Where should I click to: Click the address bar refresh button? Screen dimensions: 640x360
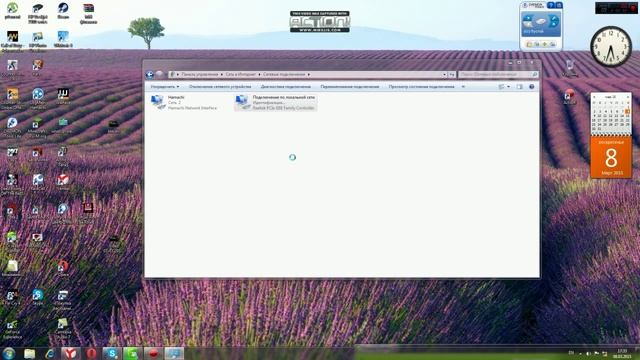pyautogui.click(x=451, y=74)
